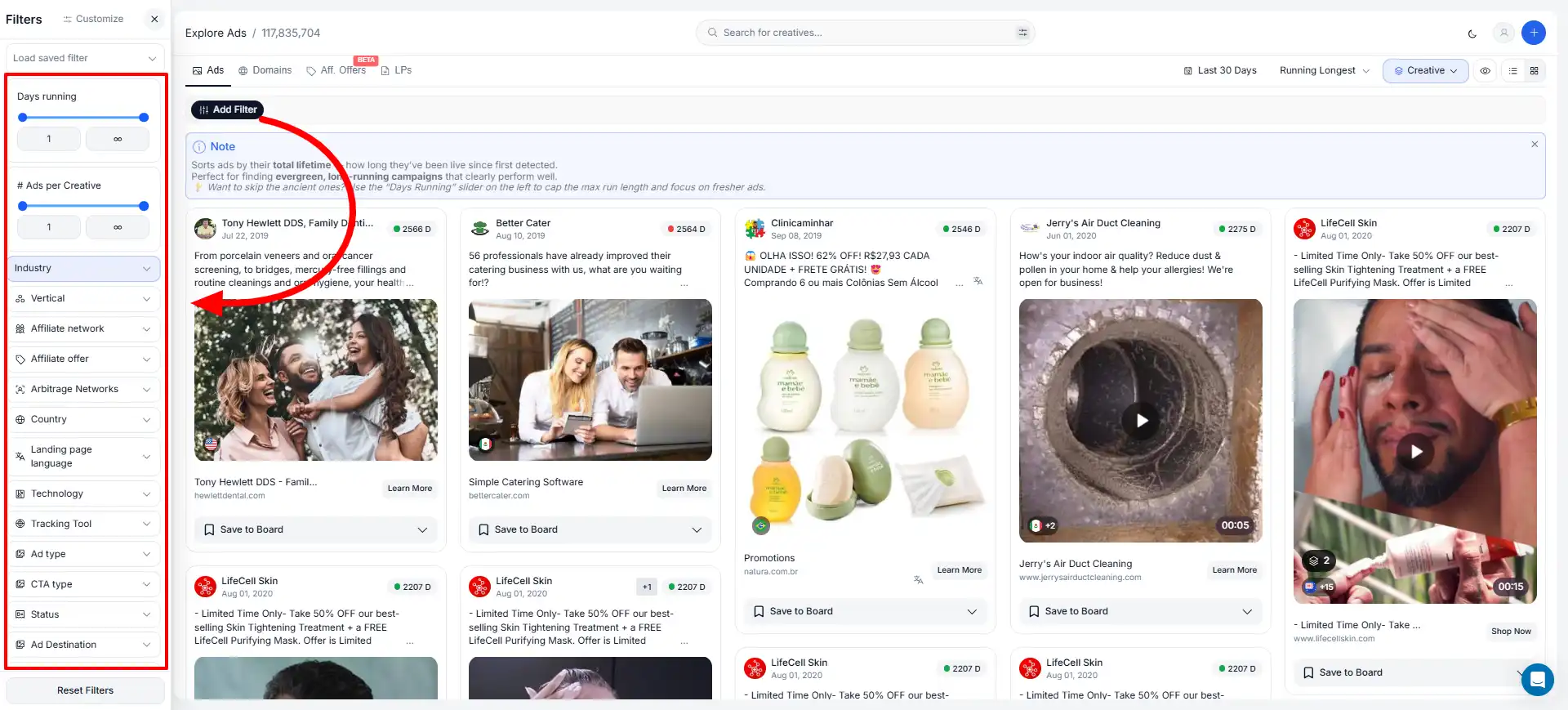Expand the Affiliate offer filter
This screenshot has width=1568, height=710.
click(x=85, y=359)
